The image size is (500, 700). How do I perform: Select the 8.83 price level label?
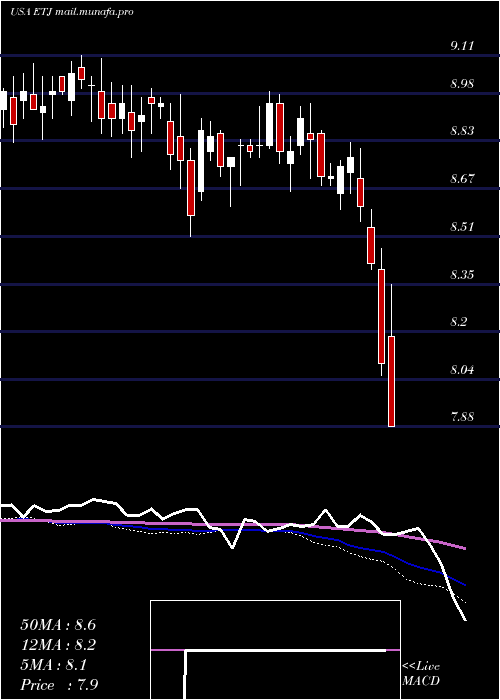coord(462,131)
